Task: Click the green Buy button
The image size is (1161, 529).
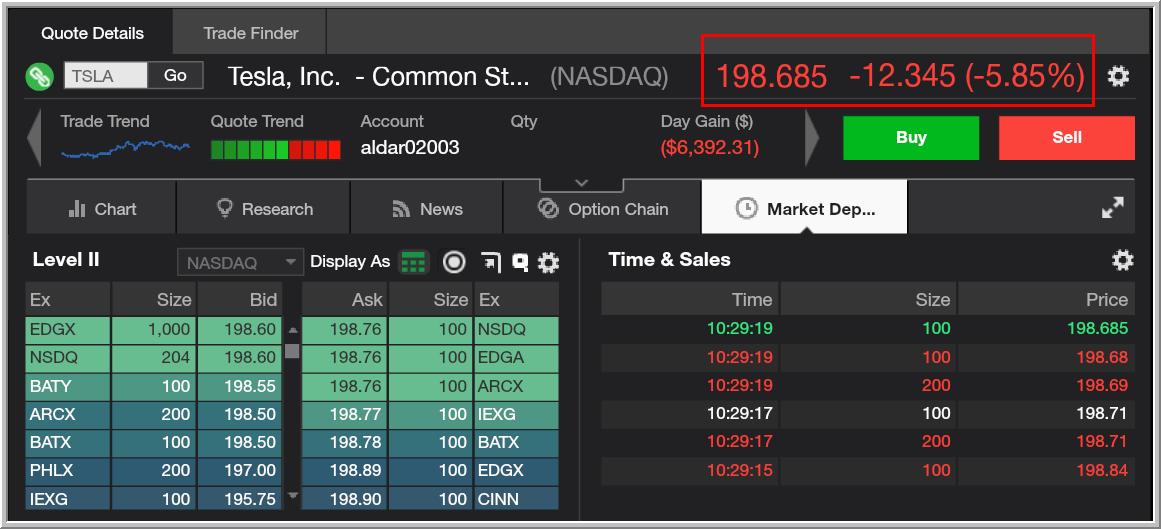Action: pyautogui.click(x=911, y=138)
